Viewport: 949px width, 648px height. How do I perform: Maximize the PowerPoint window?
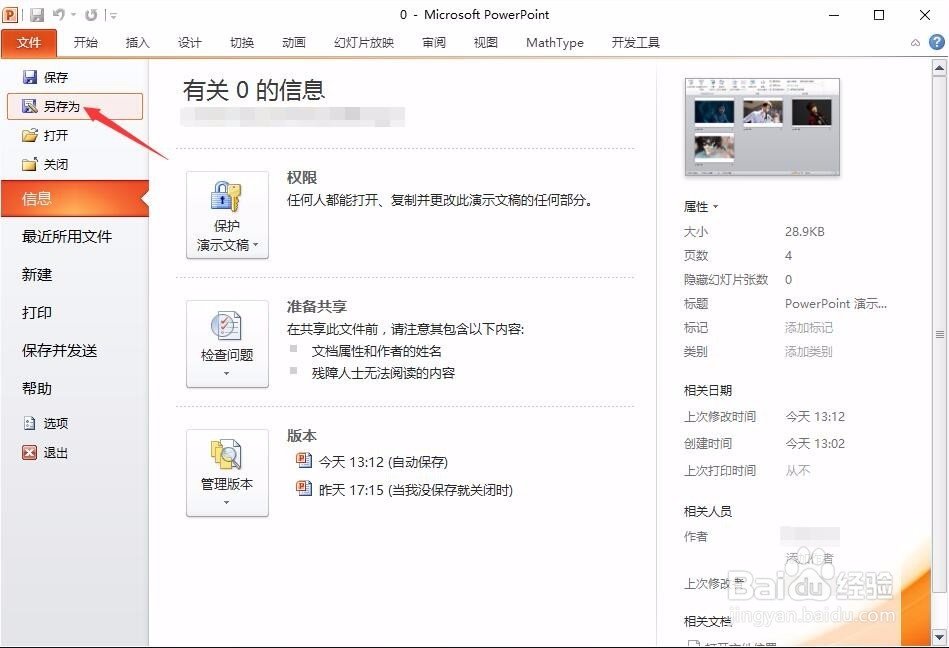(x=879, y=15)
